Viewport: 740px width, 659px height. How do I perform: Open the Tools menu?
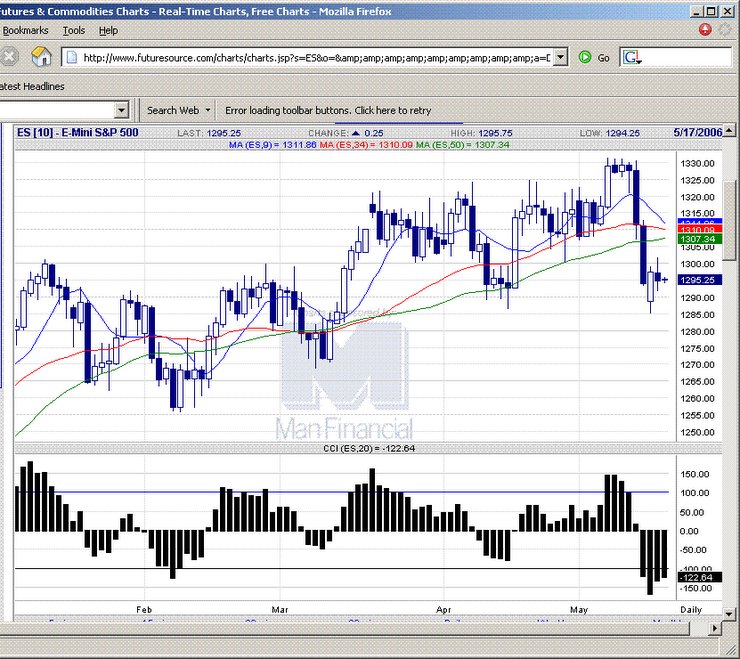tap(74, 30)
